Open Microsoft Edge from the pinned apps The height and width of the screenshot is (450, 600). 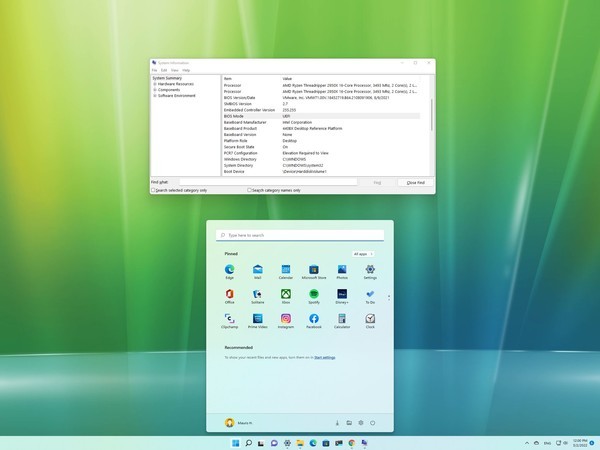[x=229, y=271]
